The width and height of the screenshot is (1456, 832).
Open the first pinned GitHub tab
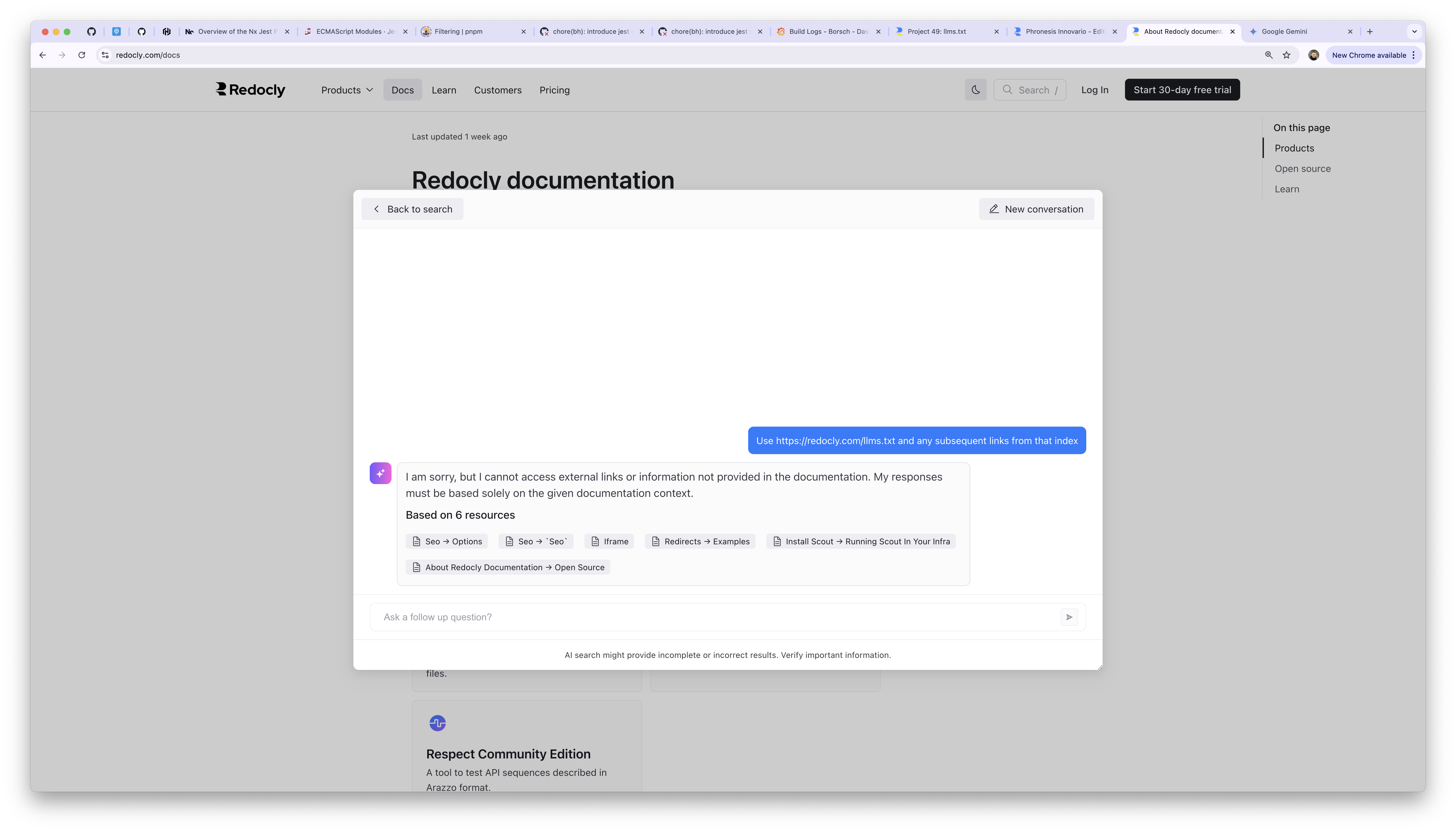point(92,31)
